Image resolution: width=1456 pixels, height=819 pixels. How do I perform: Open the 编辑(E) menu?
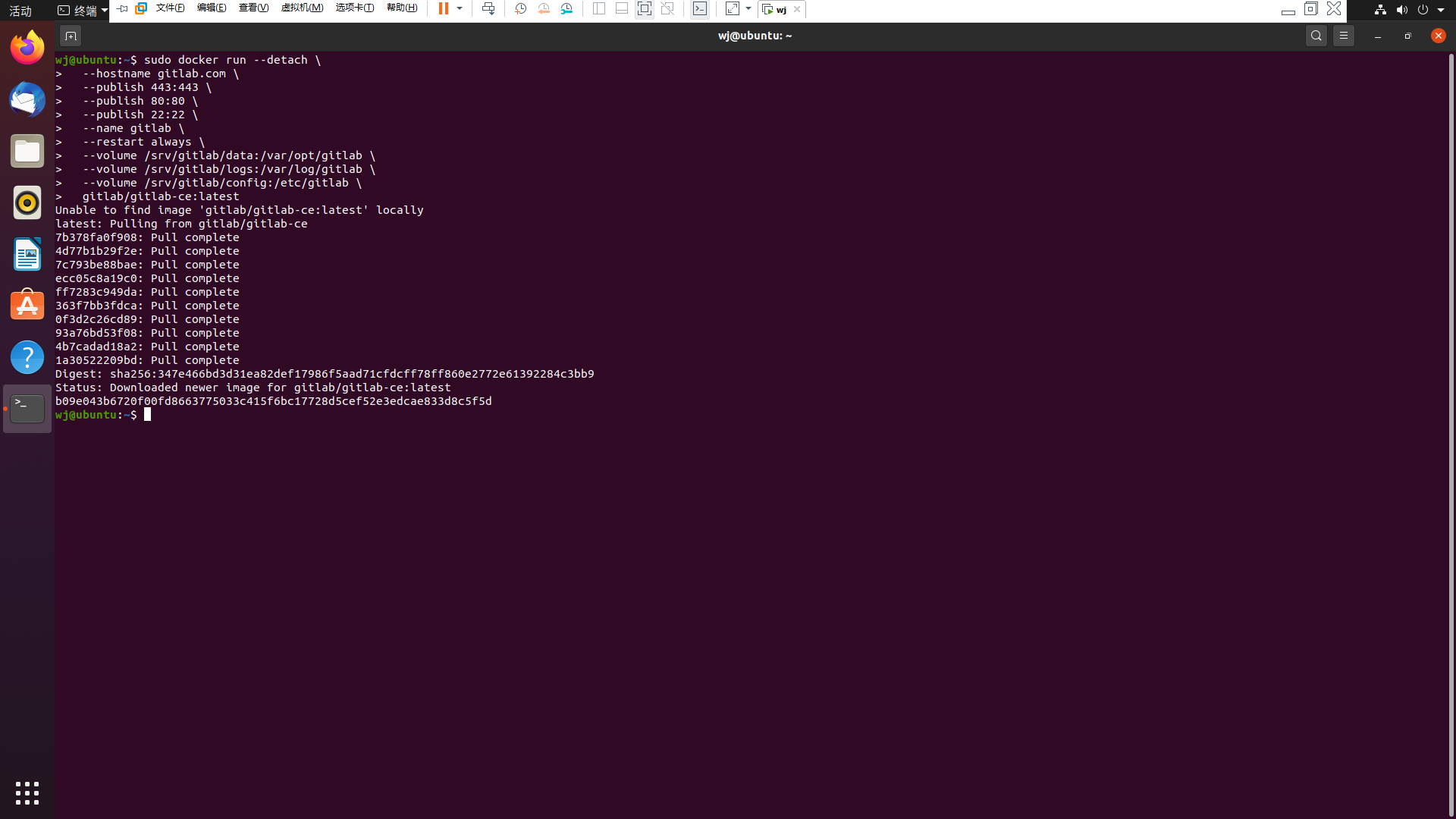(212, 8)
